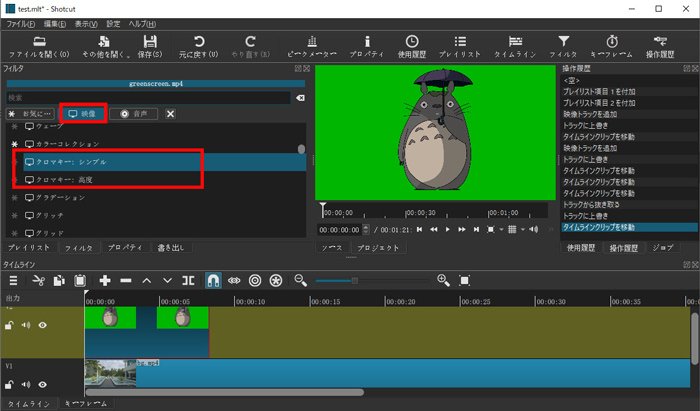Select クロマキー：シンプル filter
The width and height of the screenshot is (700, 411).
pyautogui.click(x=165, y=162)
